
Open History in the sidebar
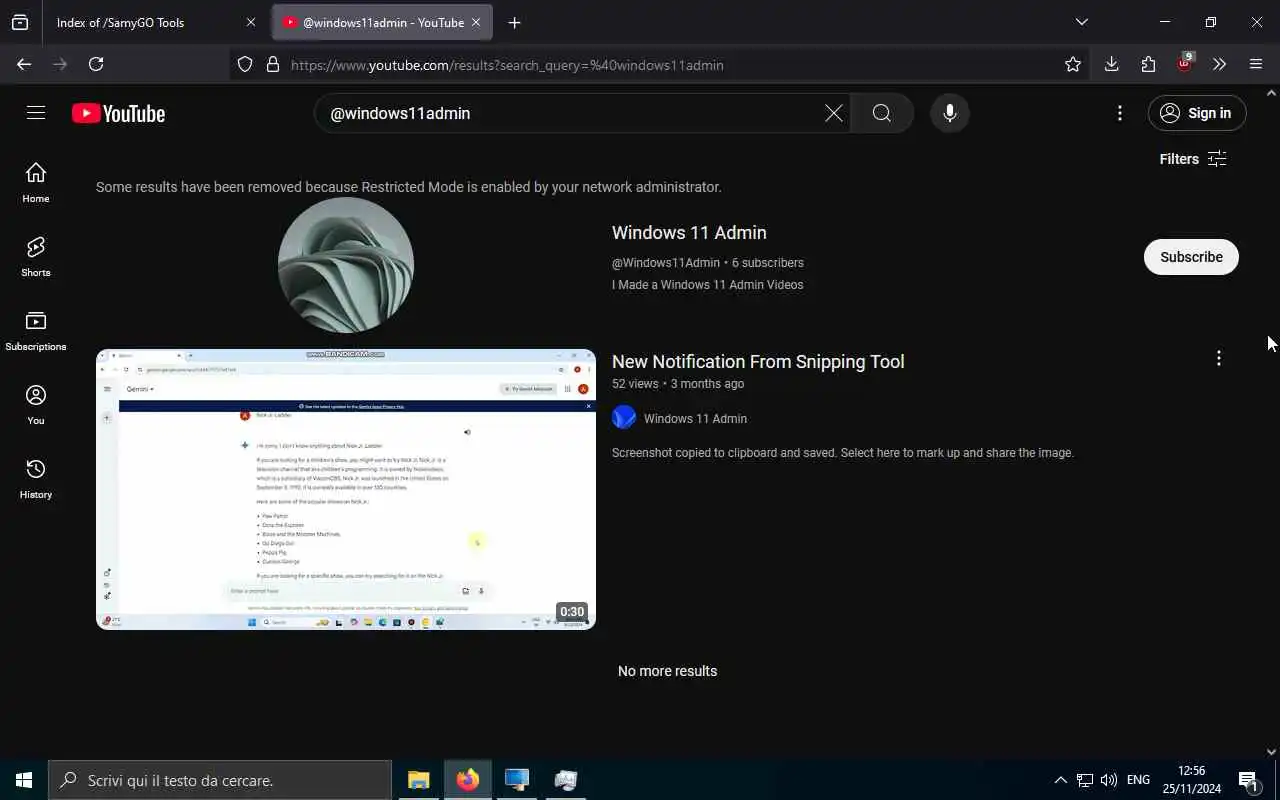coord(36,478)
